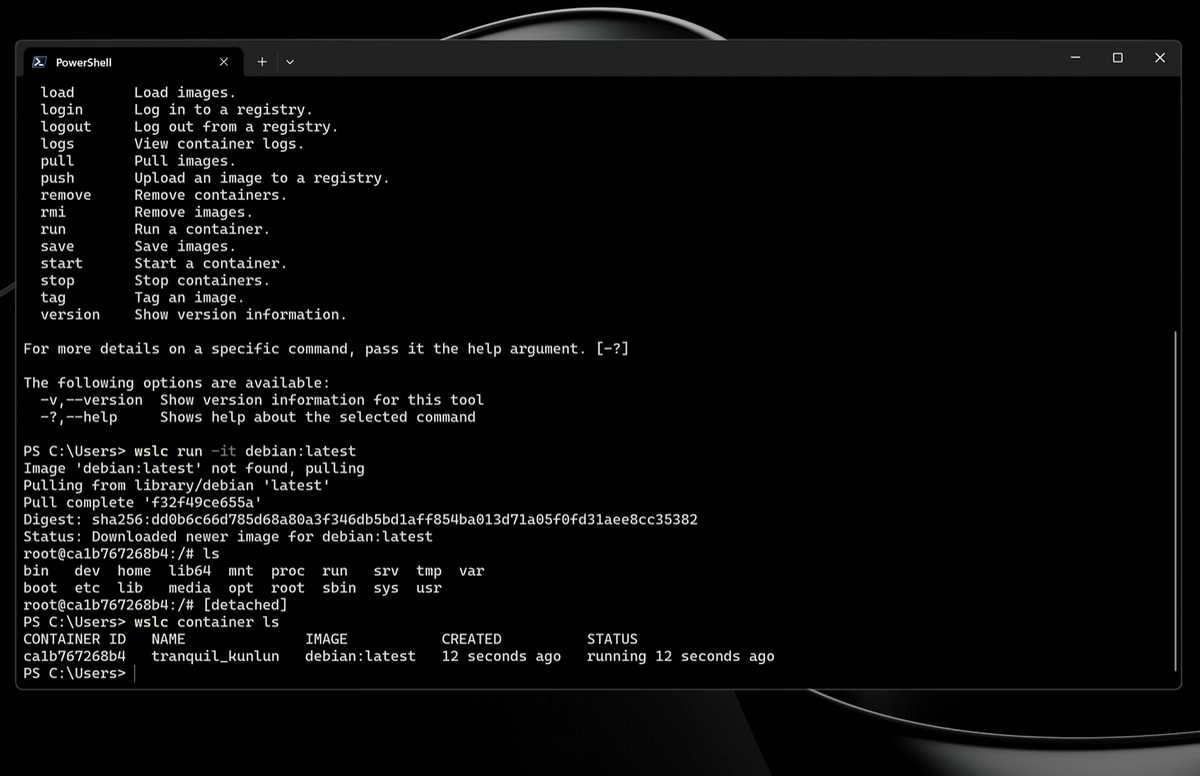Click the 'STATUS' column header
Image resolution: width=1200 pixels, height=776 pixels.
coord(612,639)
